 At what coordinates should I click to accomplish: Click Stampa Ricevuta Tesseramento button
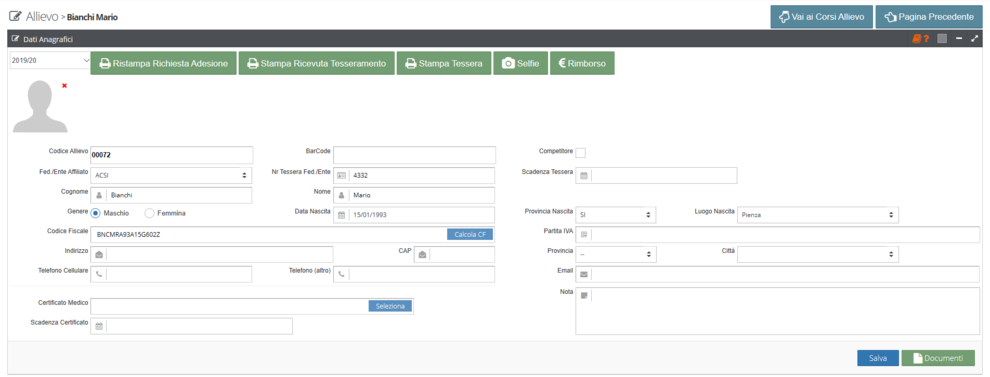coord(316,63)
